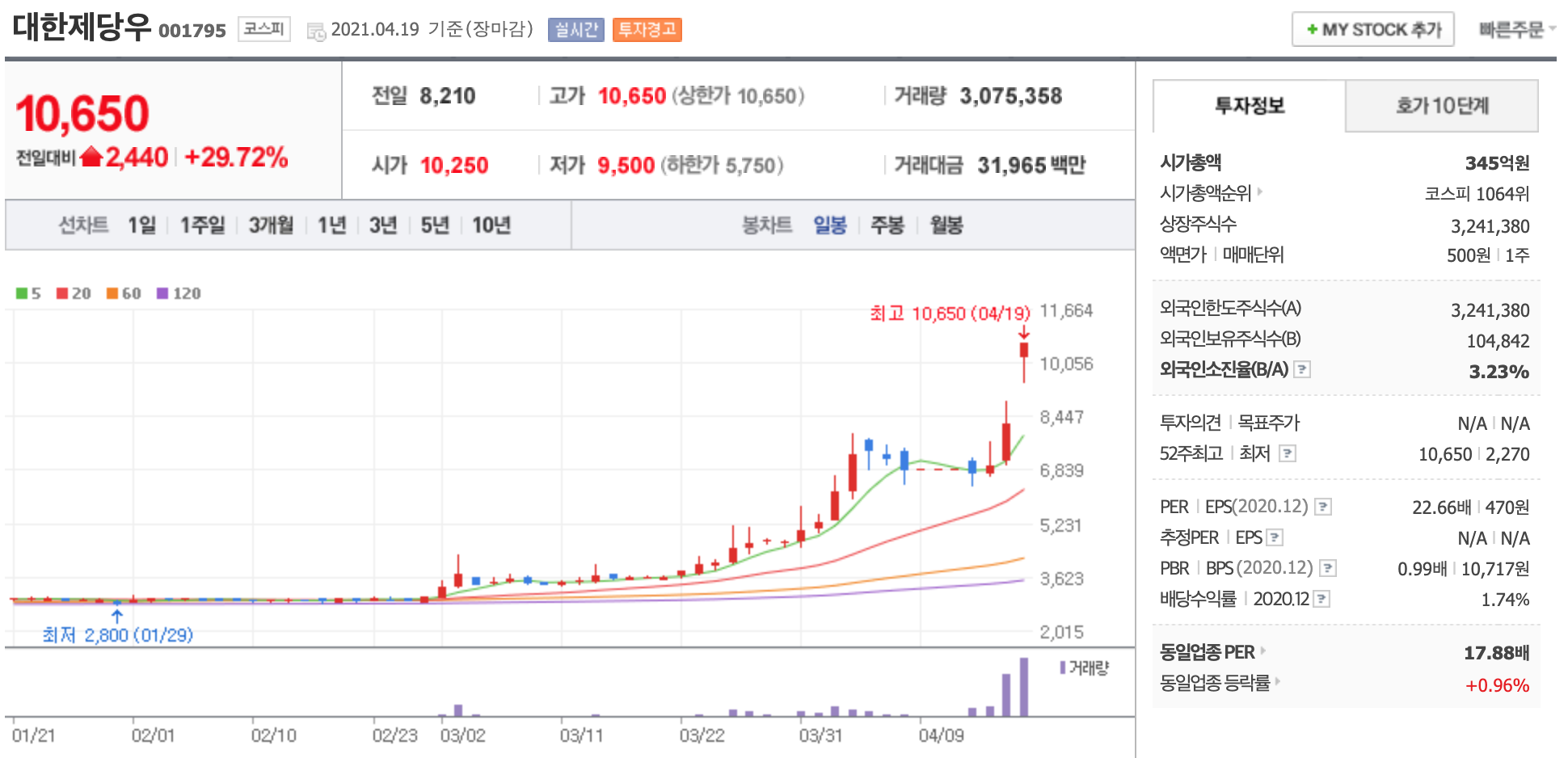
Task: Select the 1일 line chart period
Action: click(x=141, y=225)
